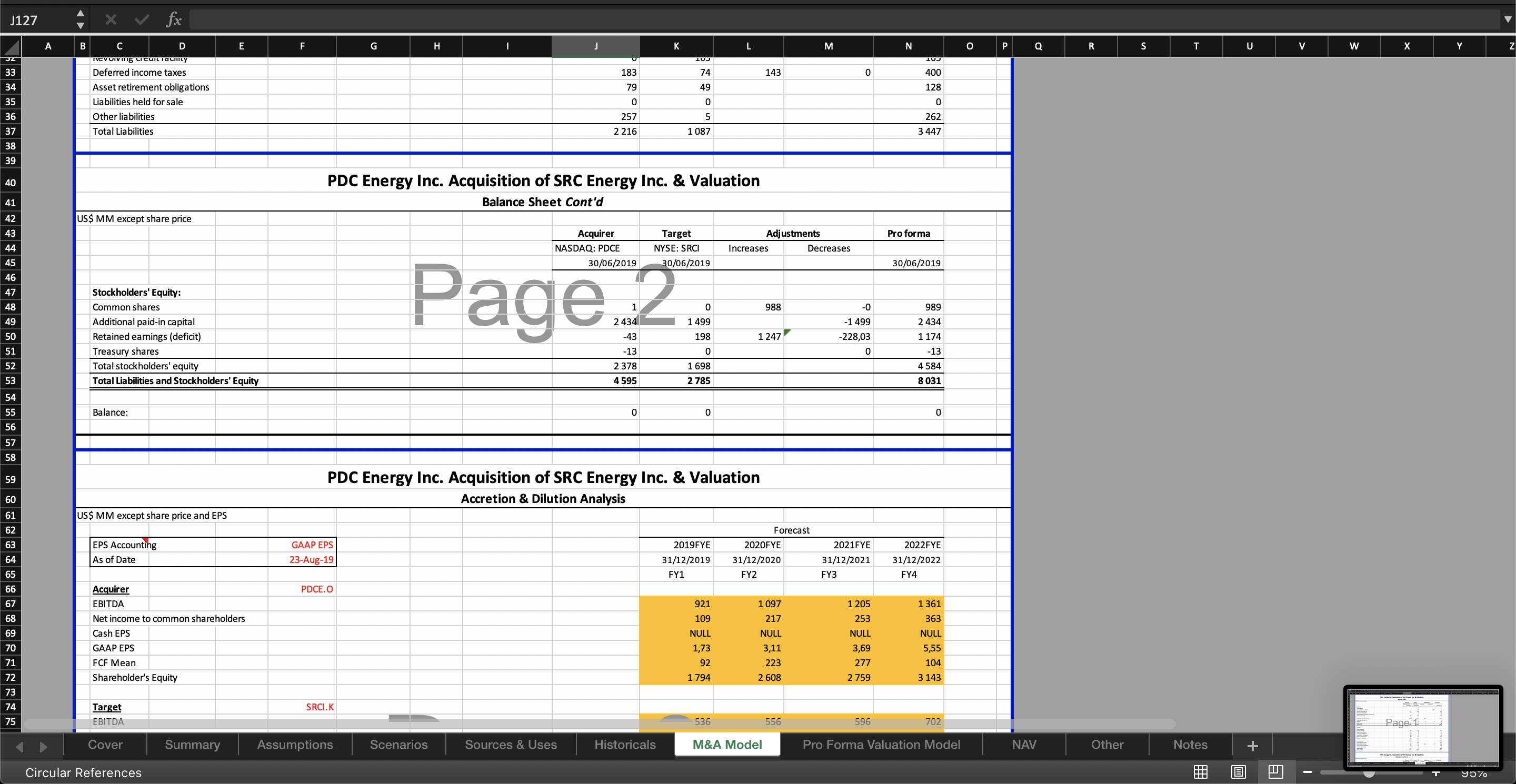Click inside the formula bar field
This screenshot has width=1516, height=784.
click(844, 20)
